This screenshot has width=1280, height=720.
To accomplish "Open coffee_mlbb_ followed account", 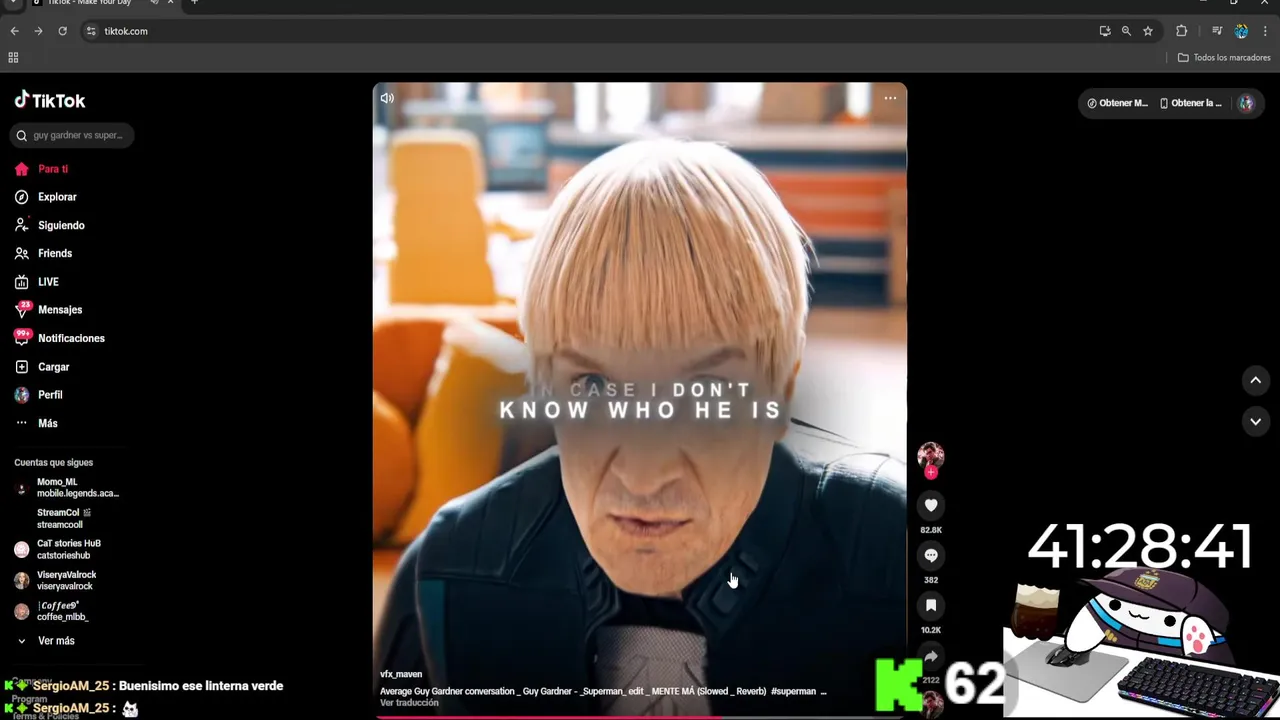I will 55,611.
